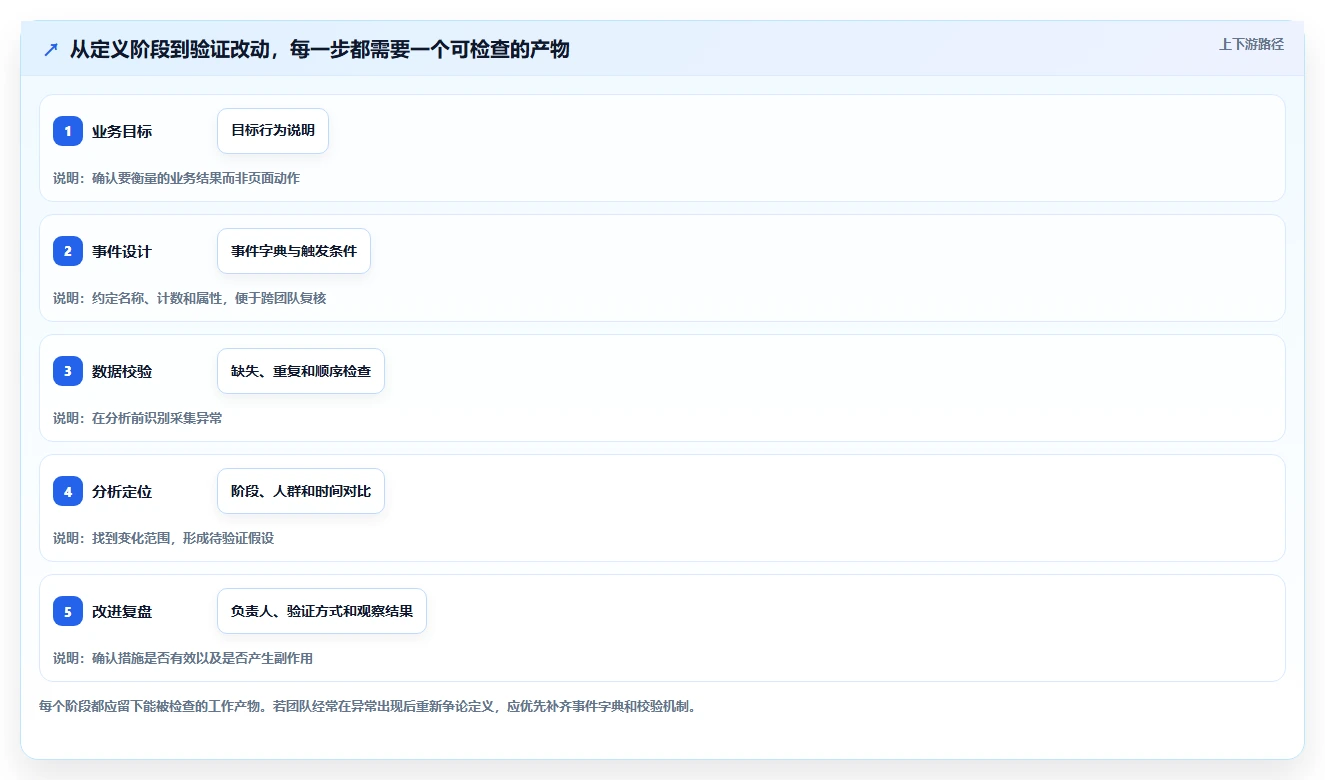Image resolution: width=1325 pixels, height=780 pixels.
Task: Click the step 4 number badge
Action: [68, 491]
